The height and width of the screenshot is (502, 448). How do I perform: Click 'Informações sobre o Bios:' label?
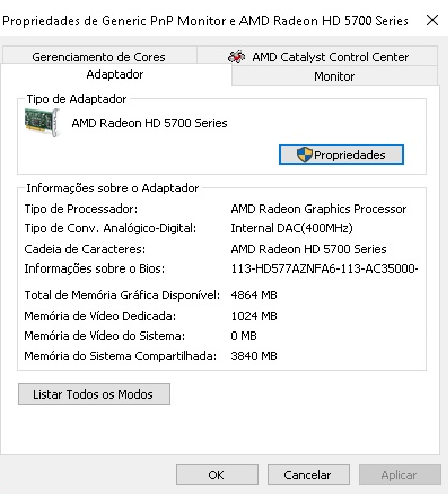point(95,269)
